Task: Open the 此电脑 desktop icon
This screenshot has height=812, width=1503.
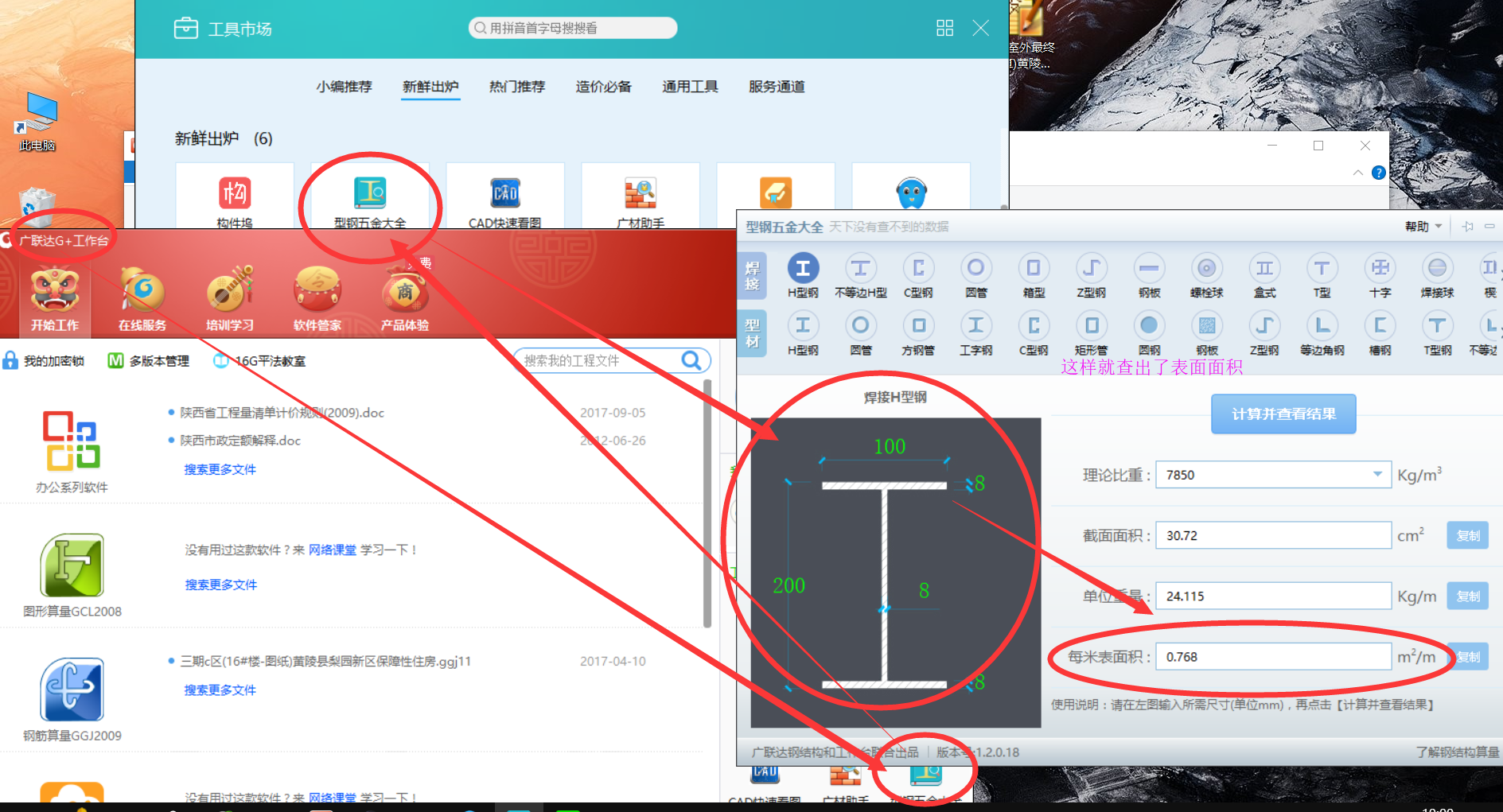Action: point(37,122)
